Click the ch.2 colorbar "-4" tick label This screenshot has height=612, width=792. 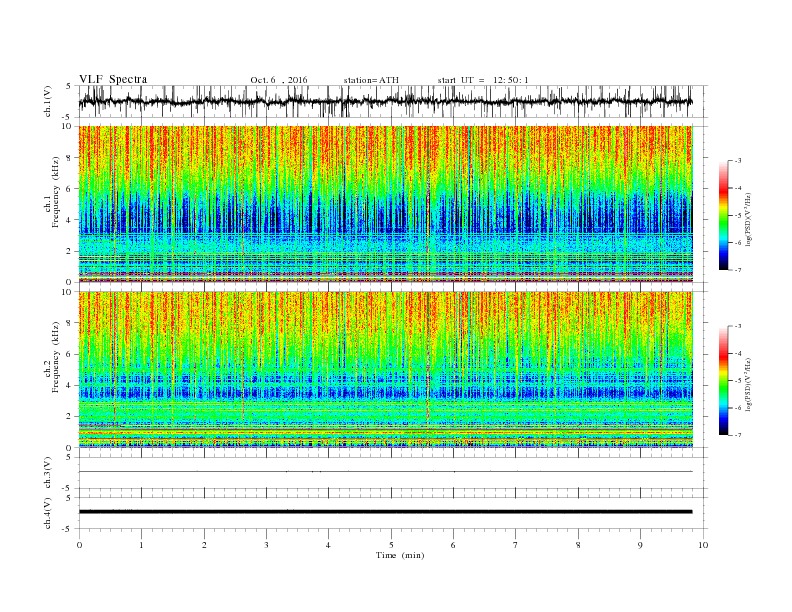[x=737, y=353]
